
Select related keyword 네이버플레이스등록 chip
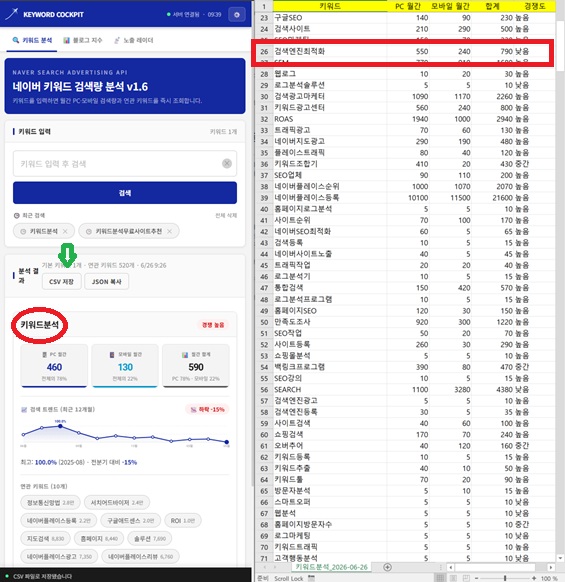(x=58, y=520)
